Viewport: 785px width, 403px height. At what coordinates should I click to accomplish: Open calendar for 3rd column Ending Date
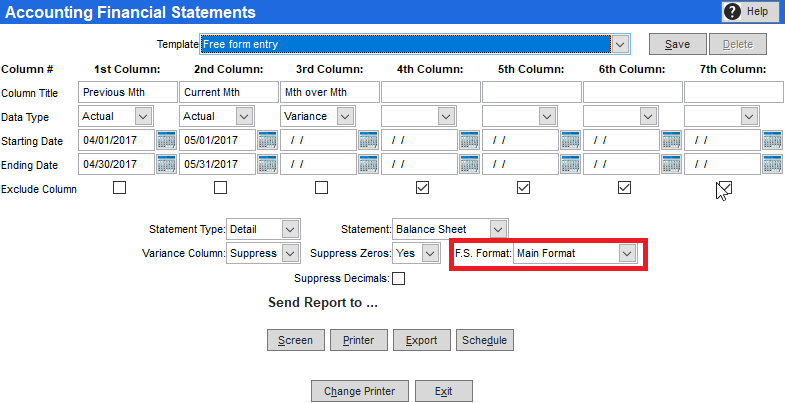coord(368,164)
